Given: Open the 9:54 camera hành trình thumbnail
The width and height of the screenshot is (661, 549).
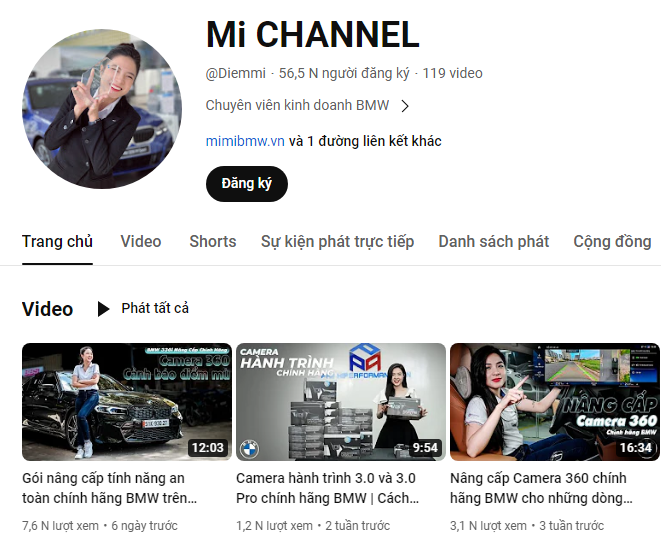Looking at the screenshot, I should pyautogui.click(x=341, y=402).
